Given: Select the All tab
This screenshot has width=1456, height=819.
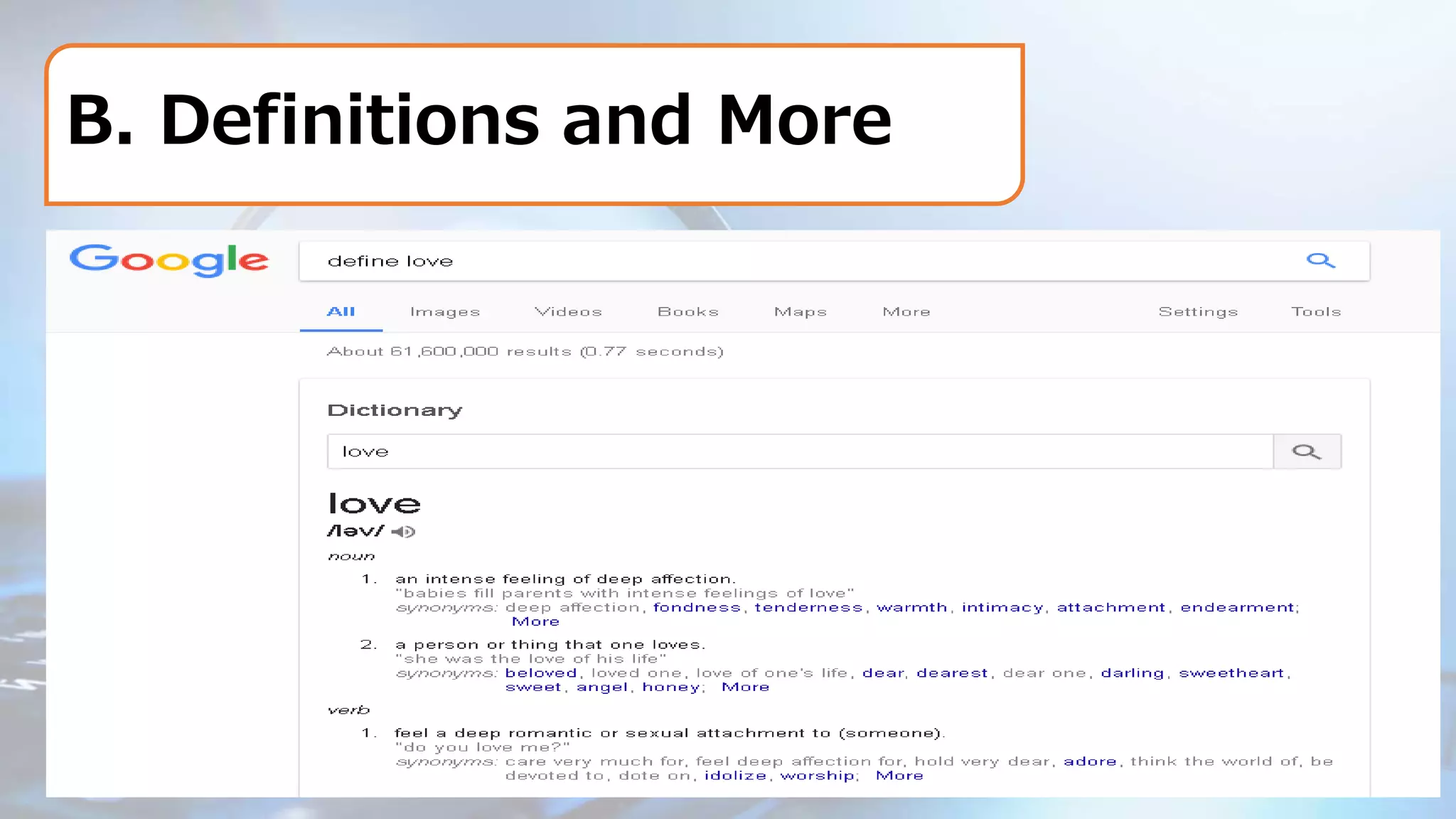Looking at the screenshot, I should pos(341,311).
